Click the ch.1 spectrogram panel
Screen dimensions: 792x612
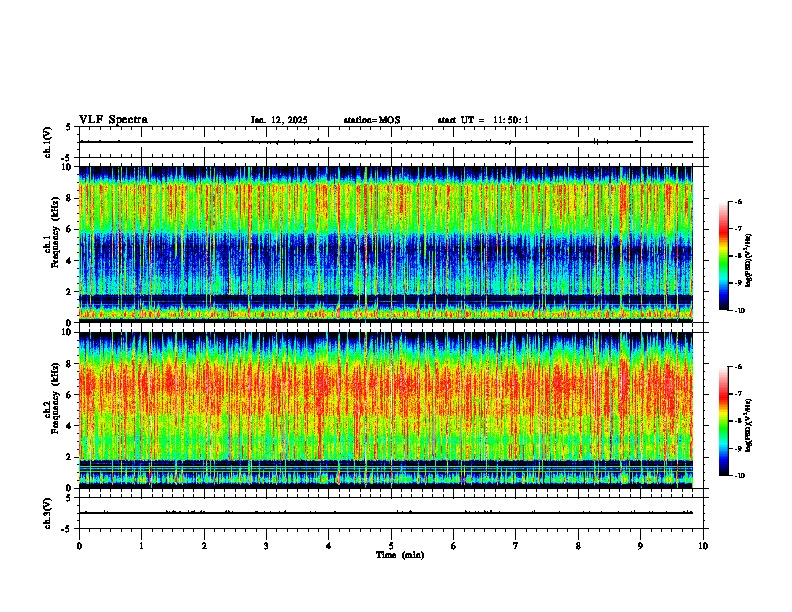tap(385, 244)
